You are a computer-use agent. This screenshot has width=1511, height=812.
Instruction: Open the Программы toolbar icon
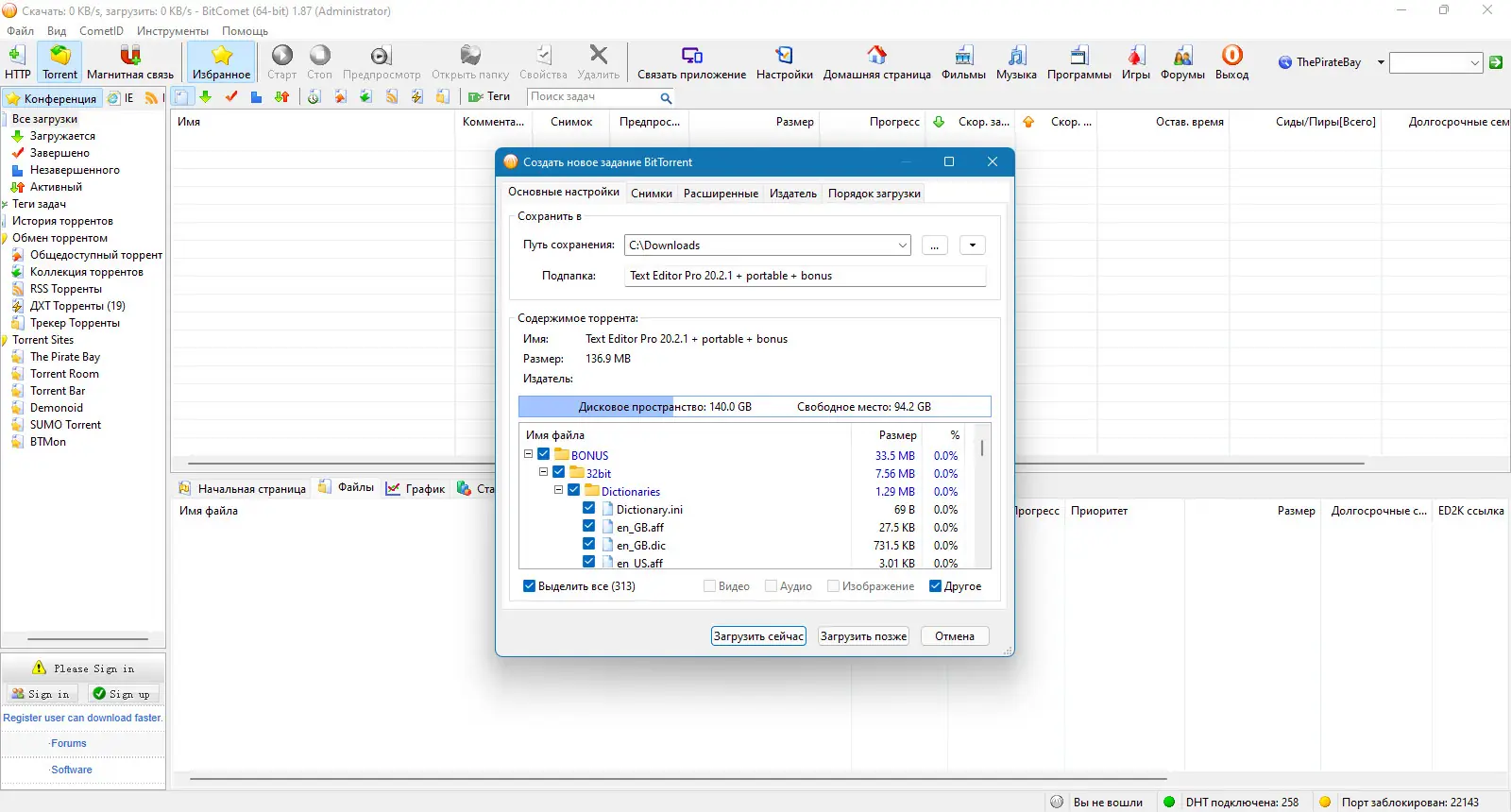coord(1078,62)
